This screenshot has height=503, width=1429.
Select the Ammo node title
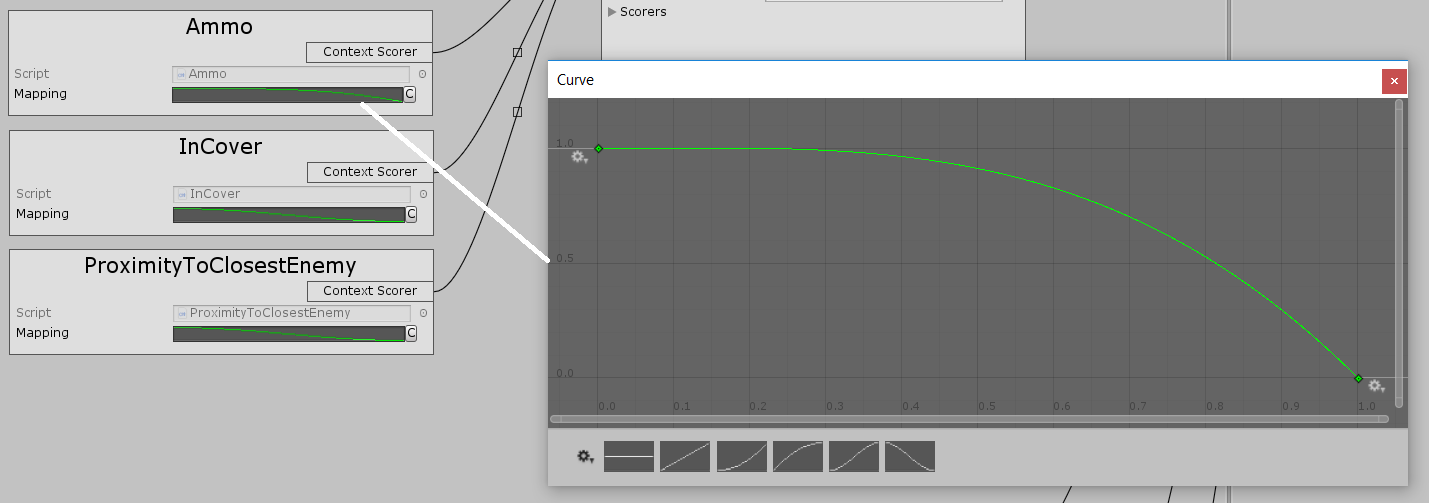[x=220, y=27]
